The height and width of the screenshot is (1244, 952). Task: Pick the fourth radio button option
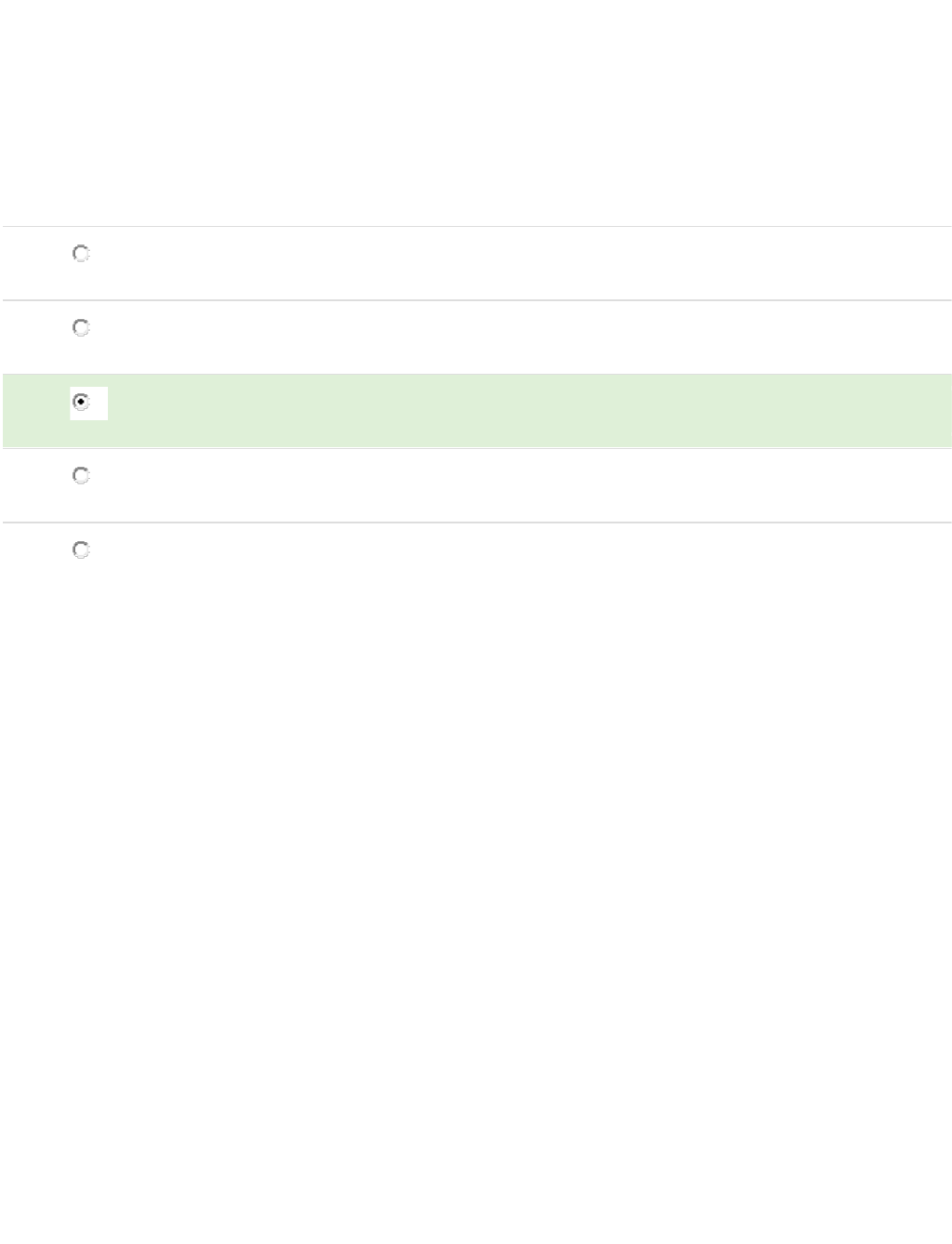tap(81, 476)
